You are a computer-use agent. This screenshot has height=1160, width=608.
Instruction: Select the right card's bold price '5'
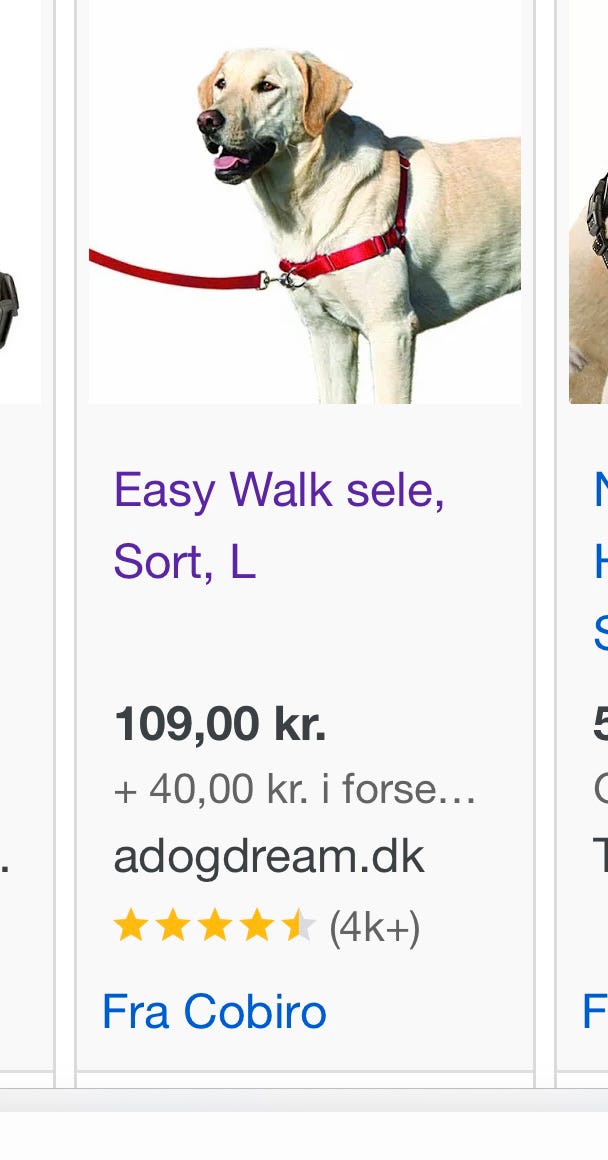click(601, 723)
